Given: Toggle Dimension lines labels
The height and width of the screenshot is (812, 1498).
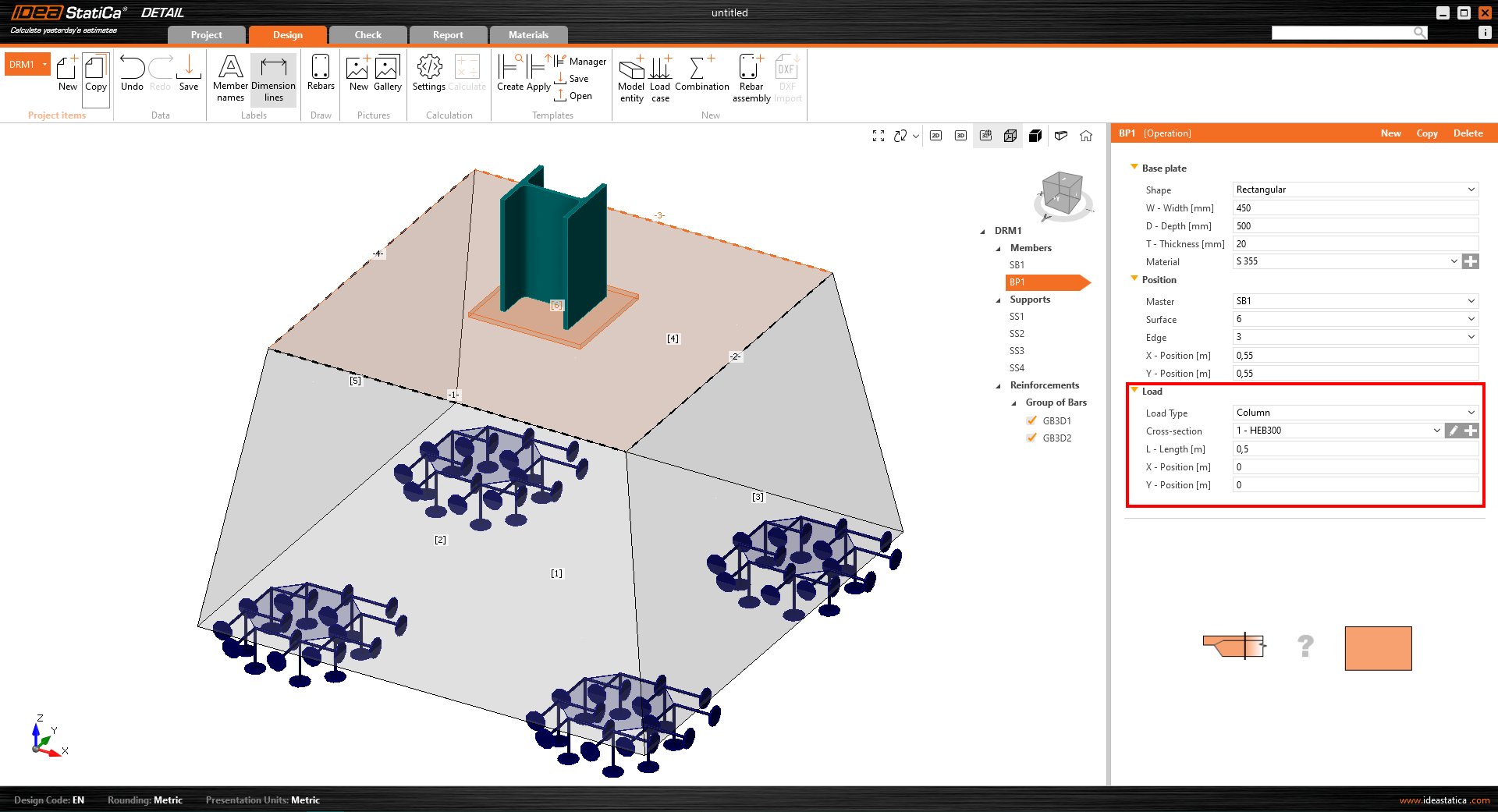Looking at the screenshot, I should 273,78.
